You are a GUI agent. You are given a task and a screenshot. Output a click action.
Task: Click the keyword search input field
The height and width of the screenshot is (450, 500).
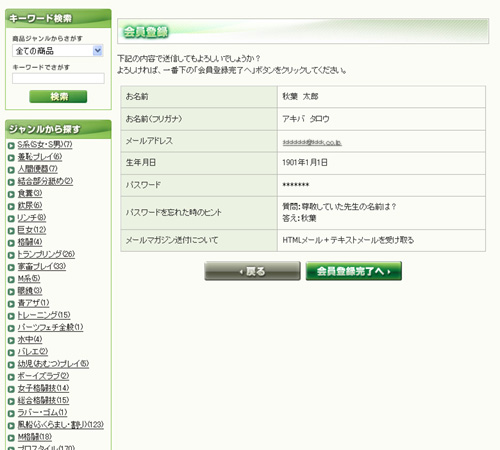pos(58,78)
